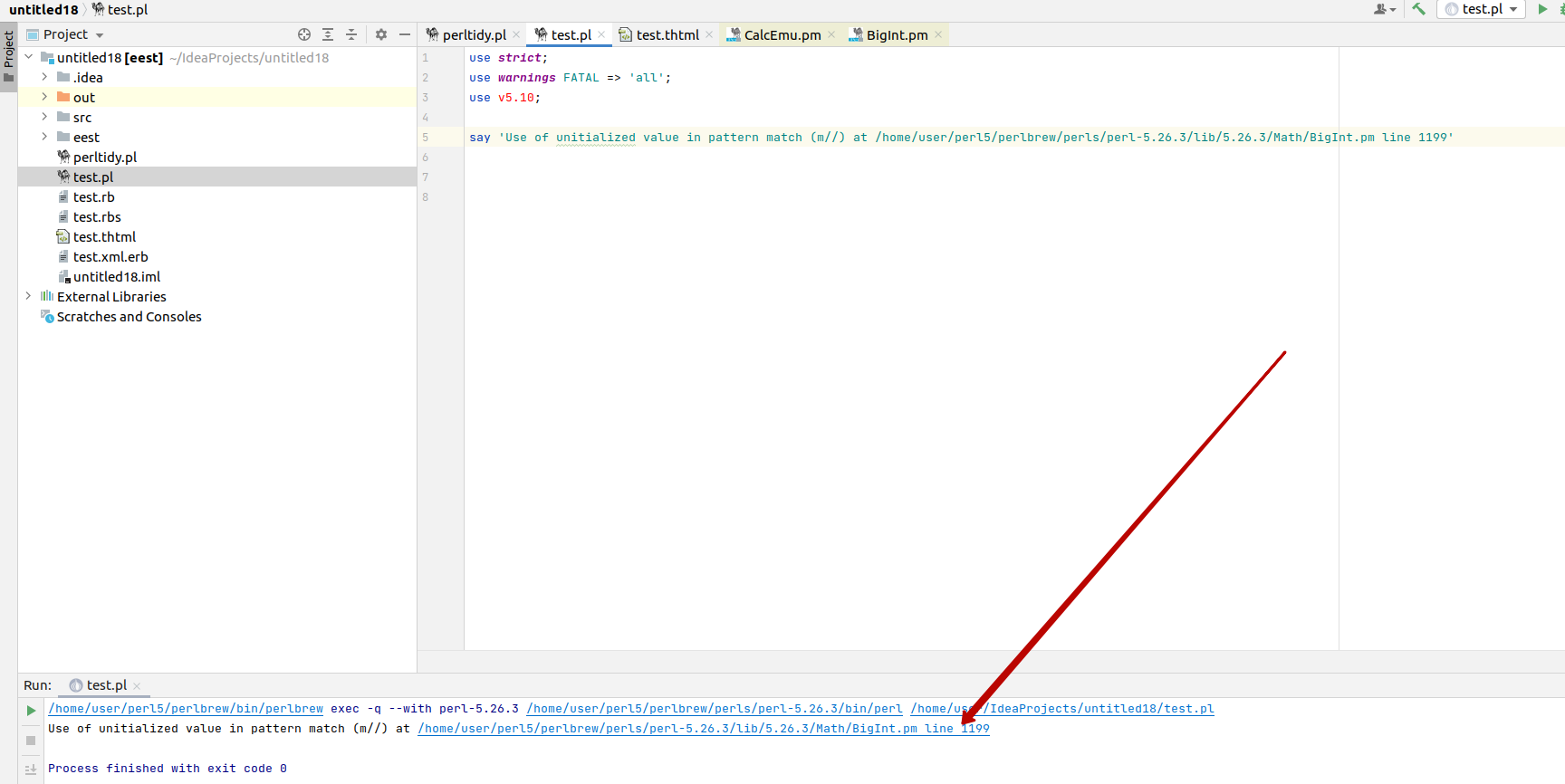Viewport: 1565px width, 784px height.
Task: Click the Expand All icon in Project panel
Action: pos(328,34)
